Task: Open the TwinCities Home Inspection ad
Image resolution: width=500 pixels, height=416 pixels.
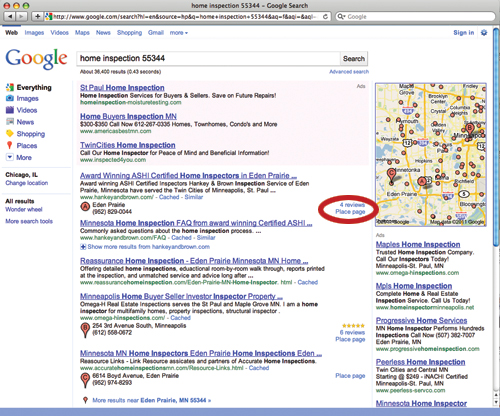Action: click(127, 145)
